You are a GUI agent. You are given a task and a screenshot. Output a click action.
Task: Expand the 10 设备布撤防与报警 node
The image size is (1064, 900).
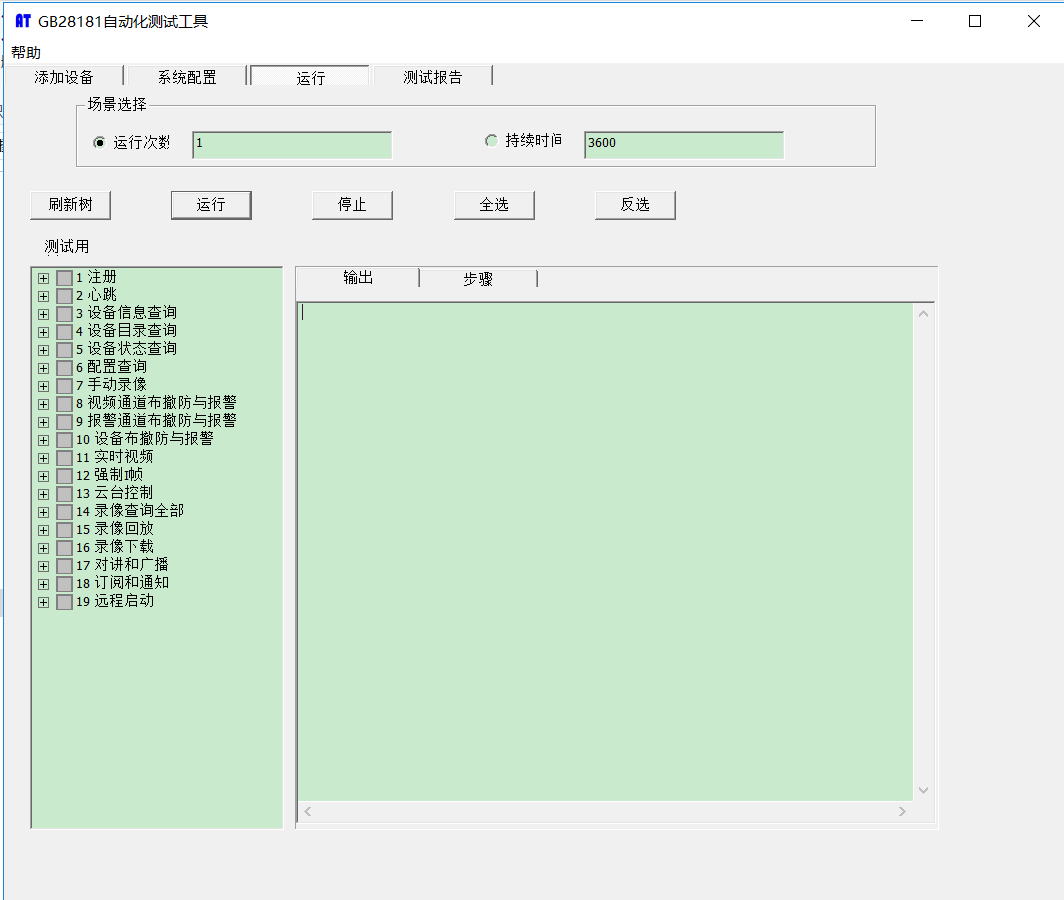(x=43, y=440)
